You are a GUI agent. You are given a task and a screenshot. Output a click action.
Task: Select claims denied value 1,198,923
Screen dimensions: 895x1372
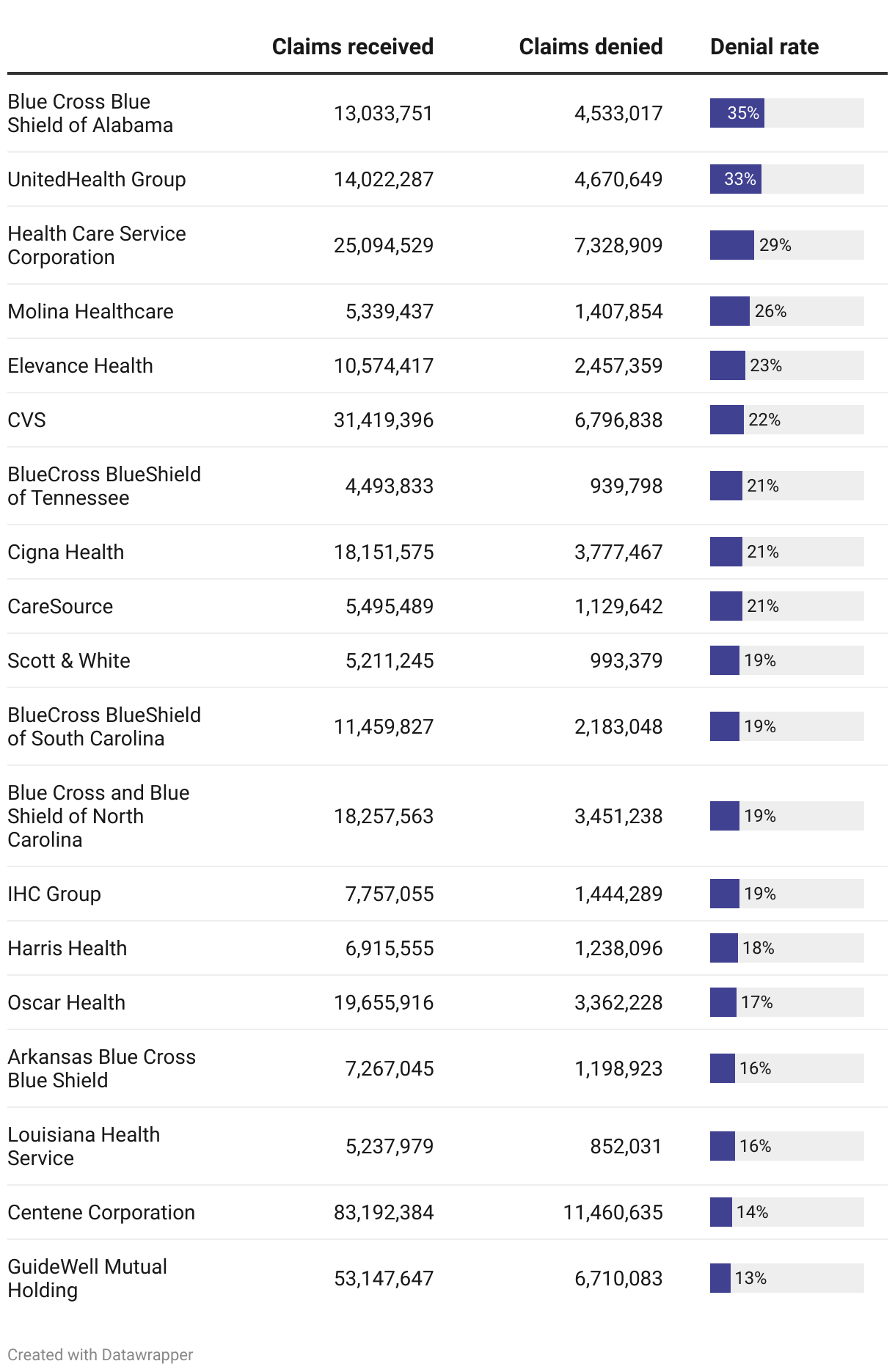click(618, 1068)
